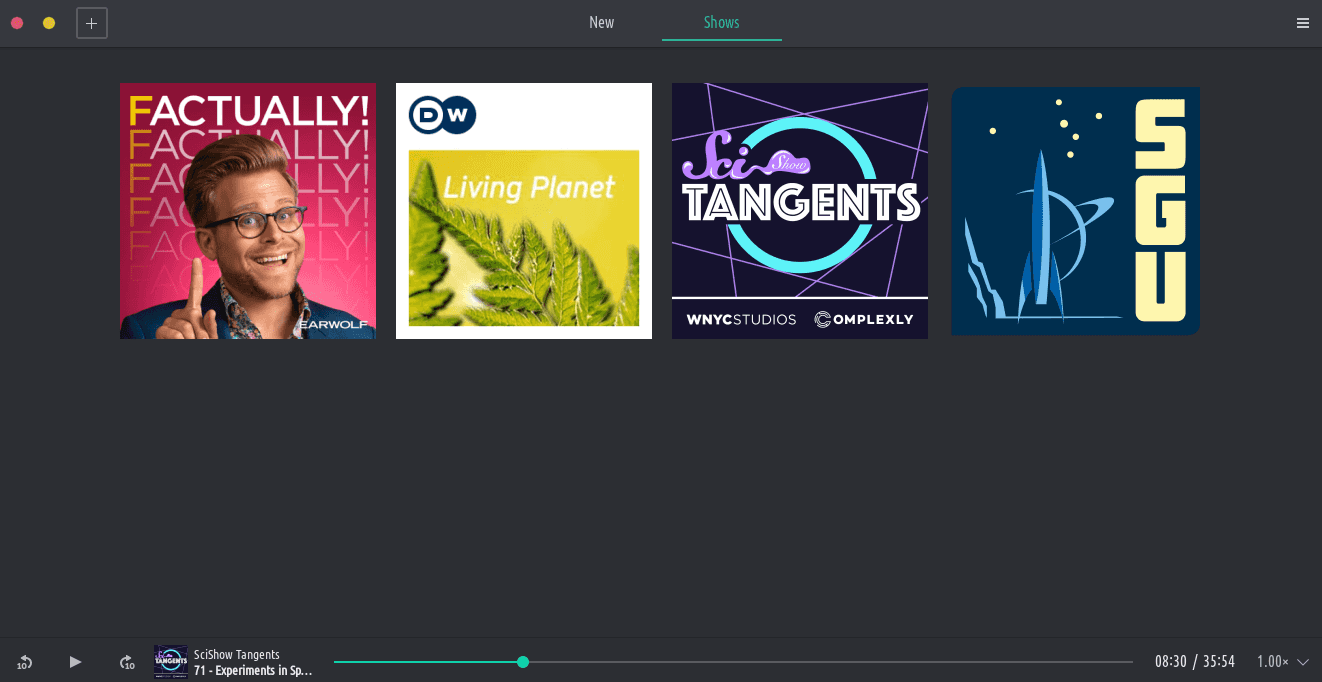Click the episode title '71 - Experiments in Sp…'
The width and height of the screenshot is (1322, 682).
click(253, 670)
